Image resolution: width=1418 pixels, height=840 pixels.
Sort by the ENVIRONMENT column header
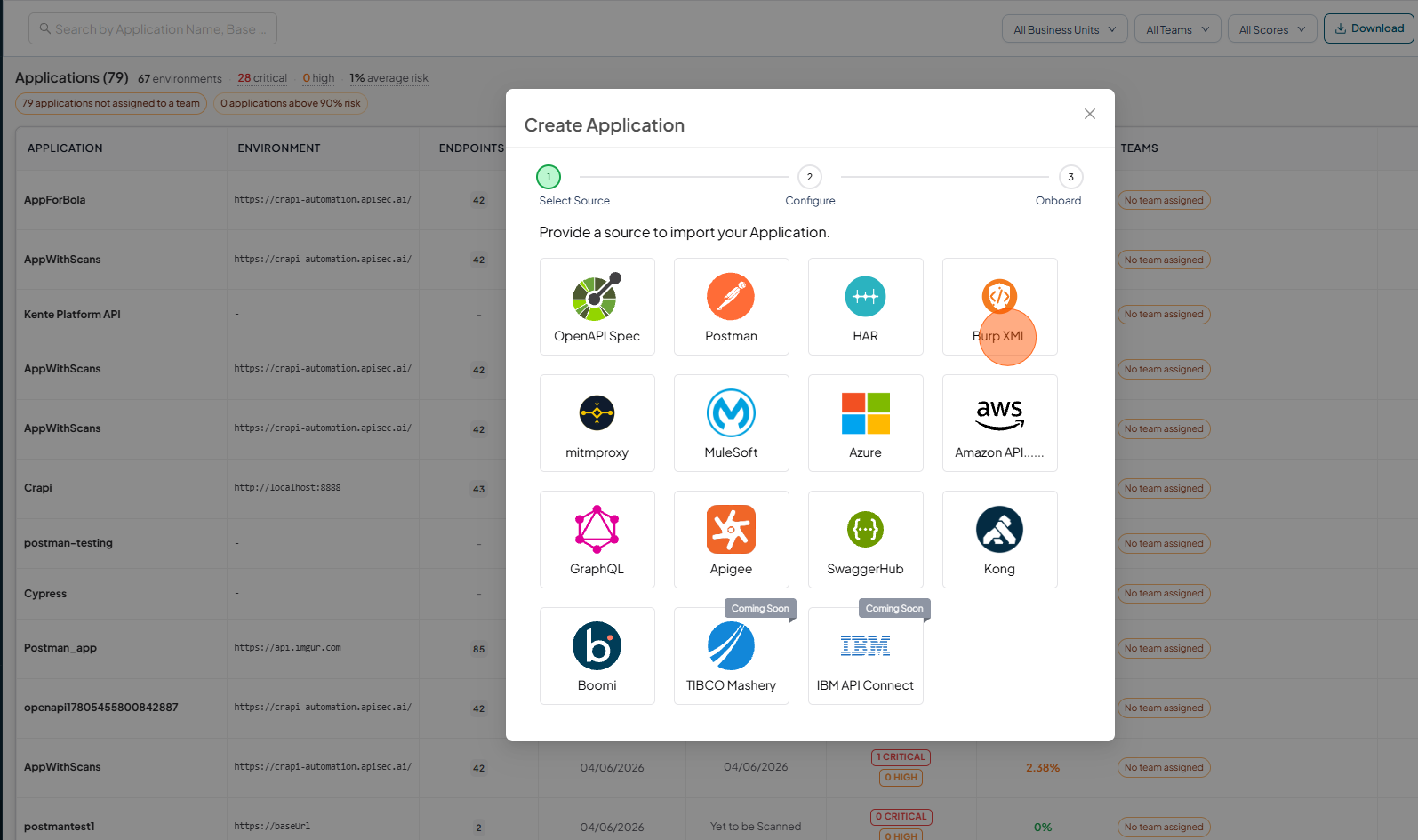click(279, 148)
